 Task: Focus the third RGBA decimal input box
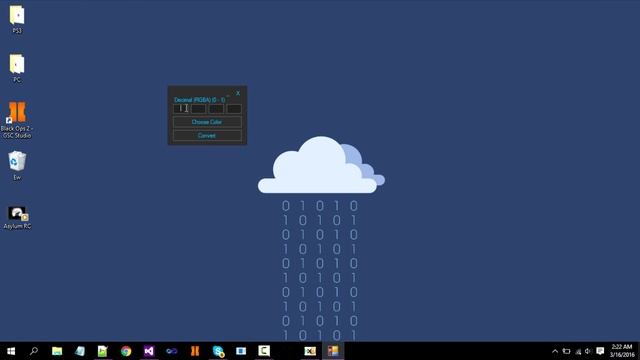pos(216,109)
